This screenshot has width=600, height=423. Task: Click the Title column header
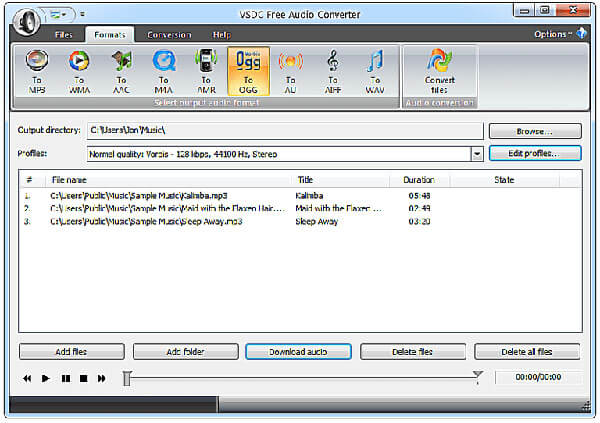point(342,180)
